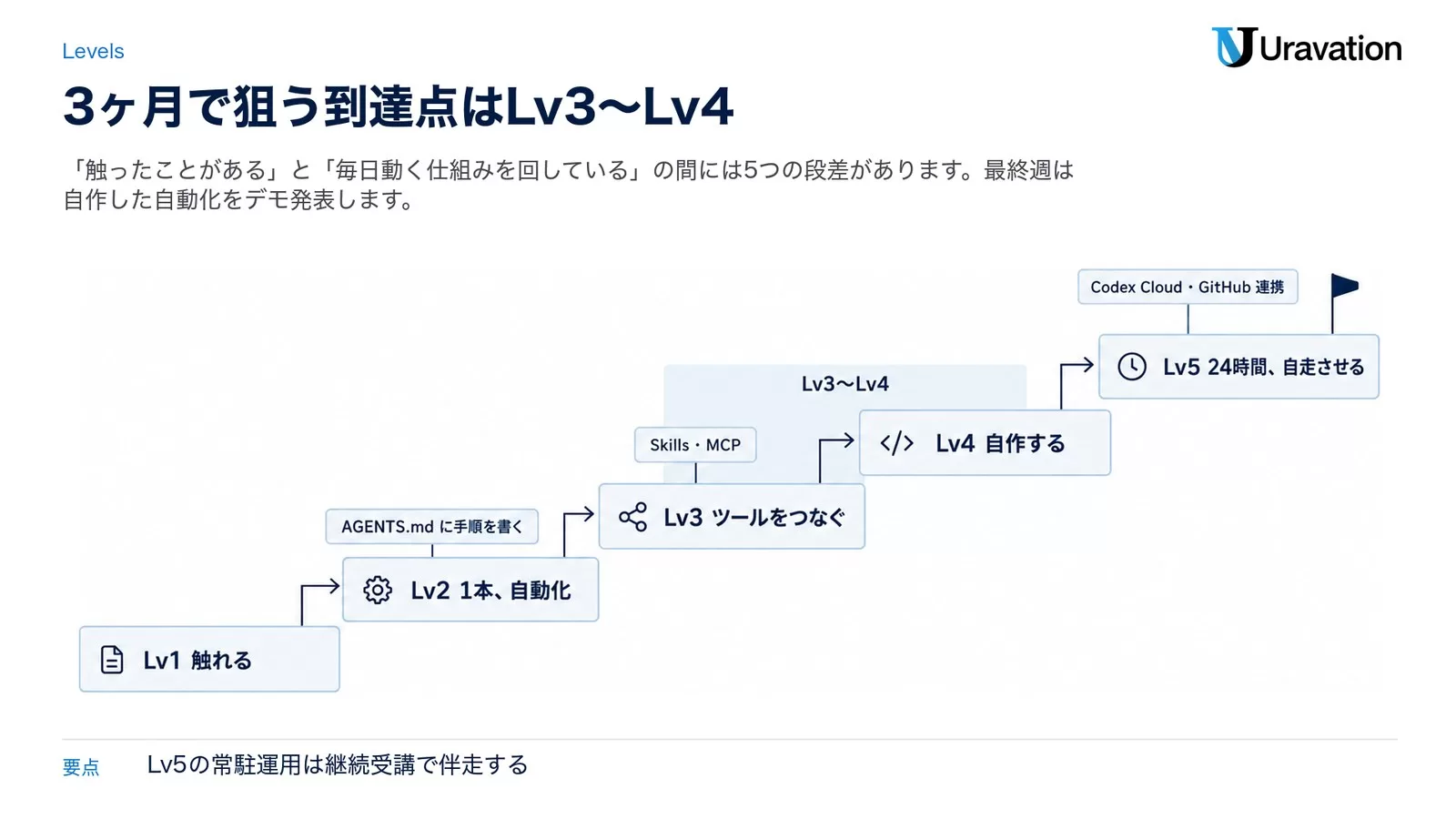This screenshot has width=1456, height=819.
Task: Click the Uravation wordmark text
Action: [1330, 48]
